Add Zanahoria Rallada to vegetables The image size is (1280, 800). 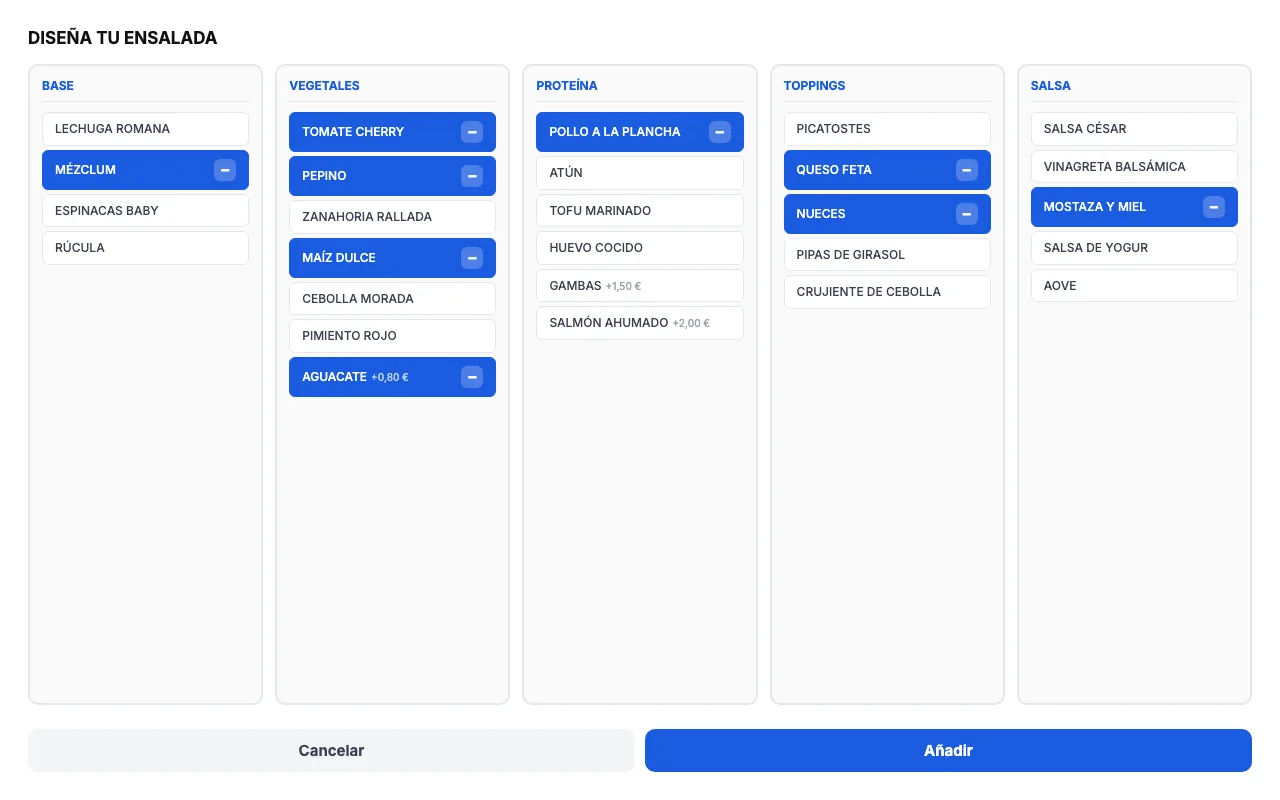(x=392, y=217)
